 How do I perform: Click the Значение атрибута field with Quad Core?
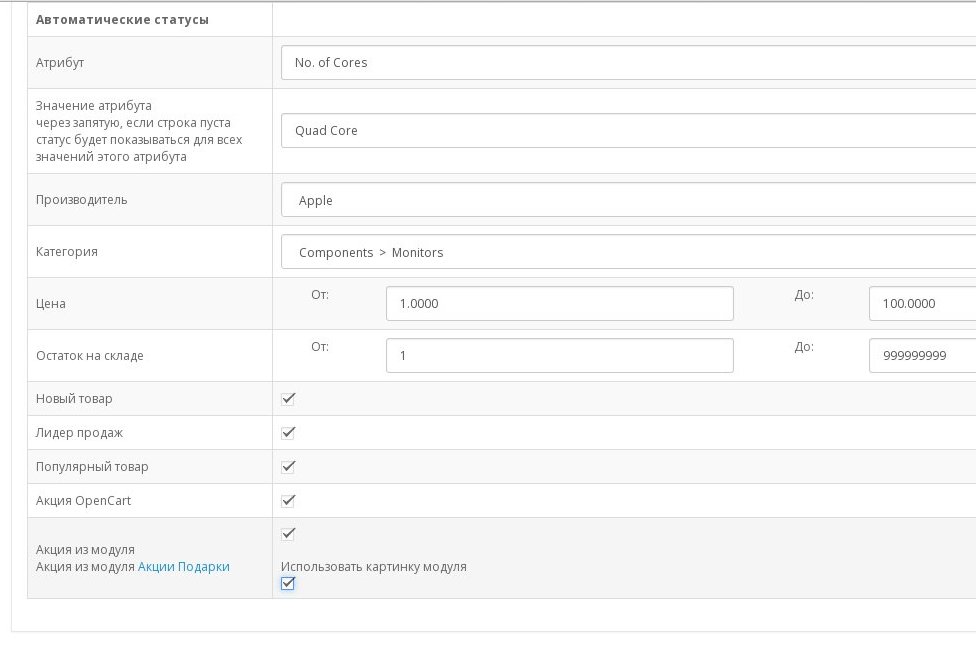[628, 131]
